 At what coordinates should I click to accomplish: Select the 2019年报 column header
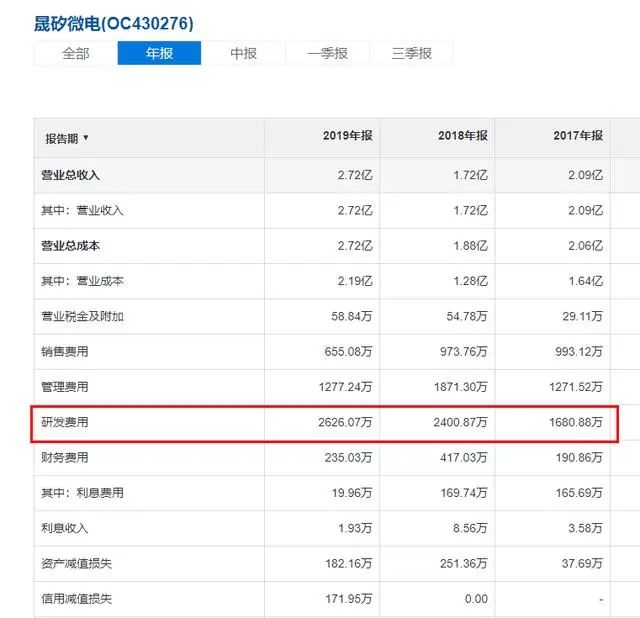coord(348,136)
